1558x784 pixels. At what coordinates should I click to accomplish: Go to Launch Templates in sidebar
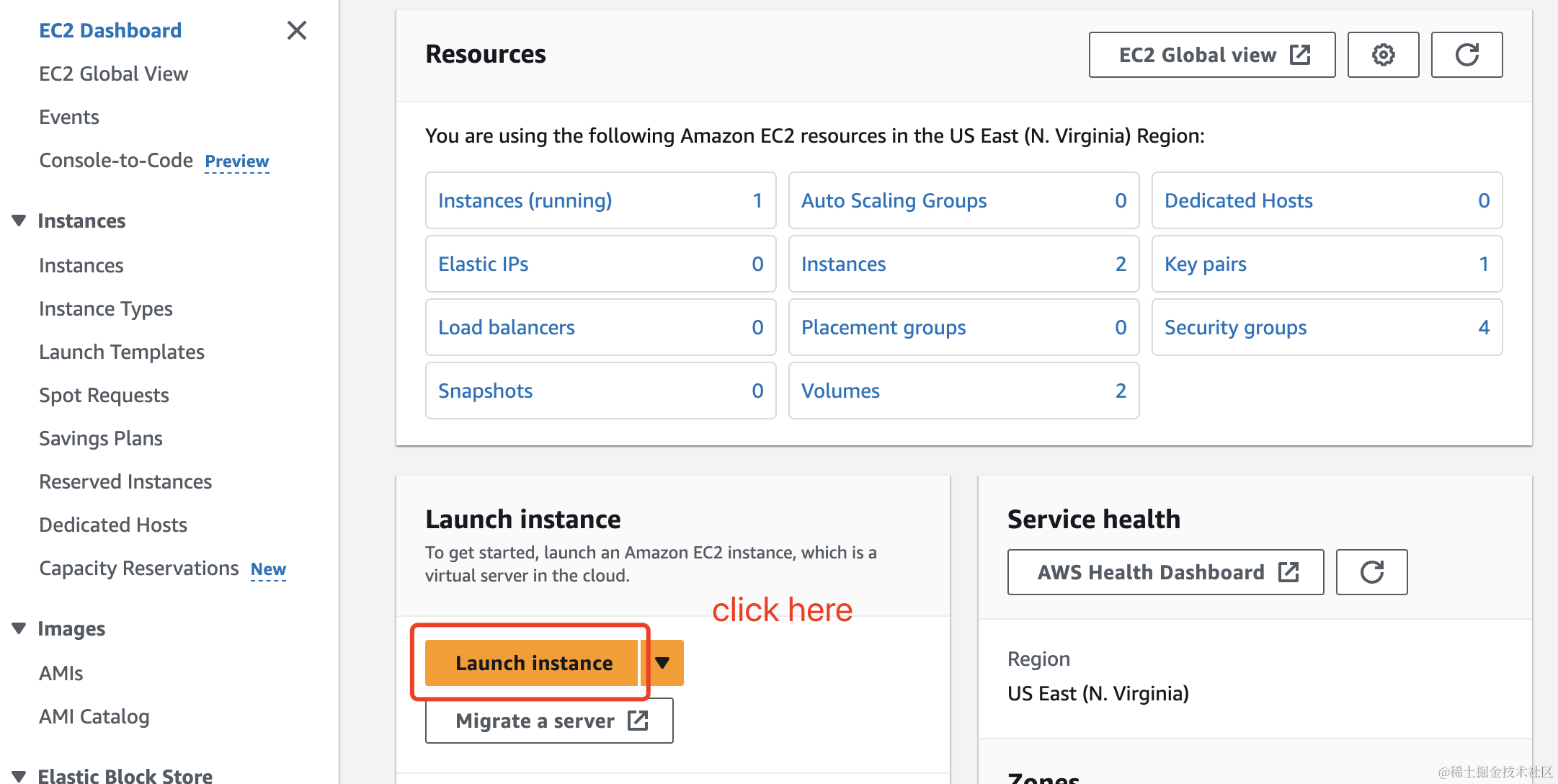pos(122,352)
